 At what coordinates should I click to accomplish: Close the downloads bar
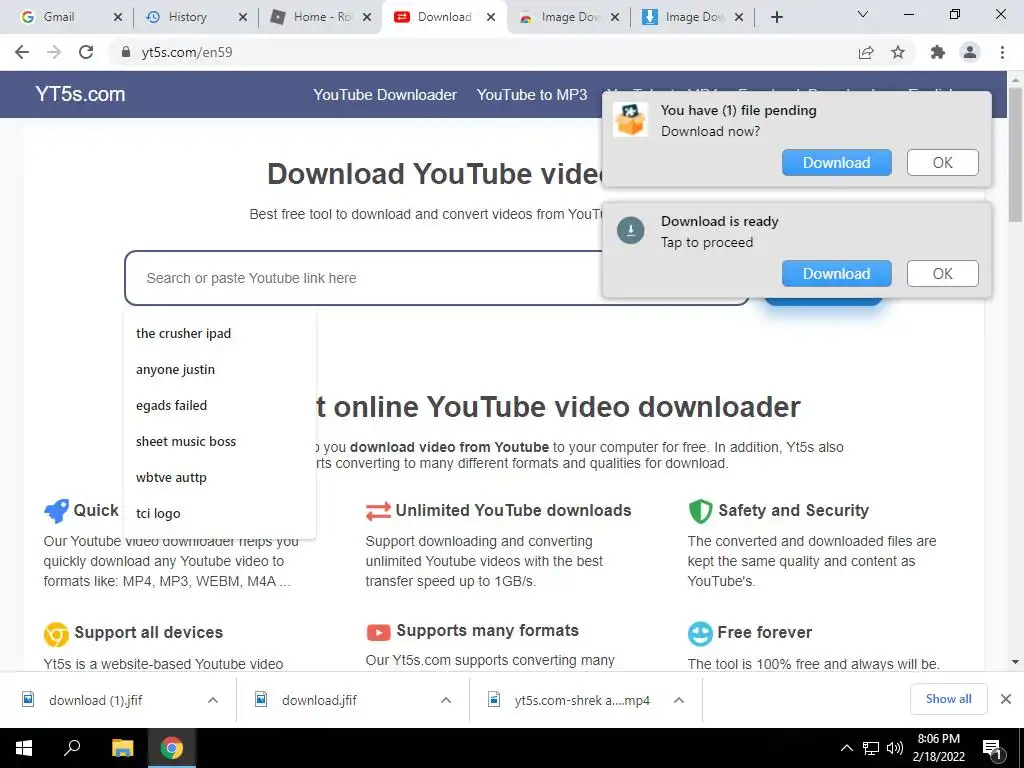point(1006,699)
